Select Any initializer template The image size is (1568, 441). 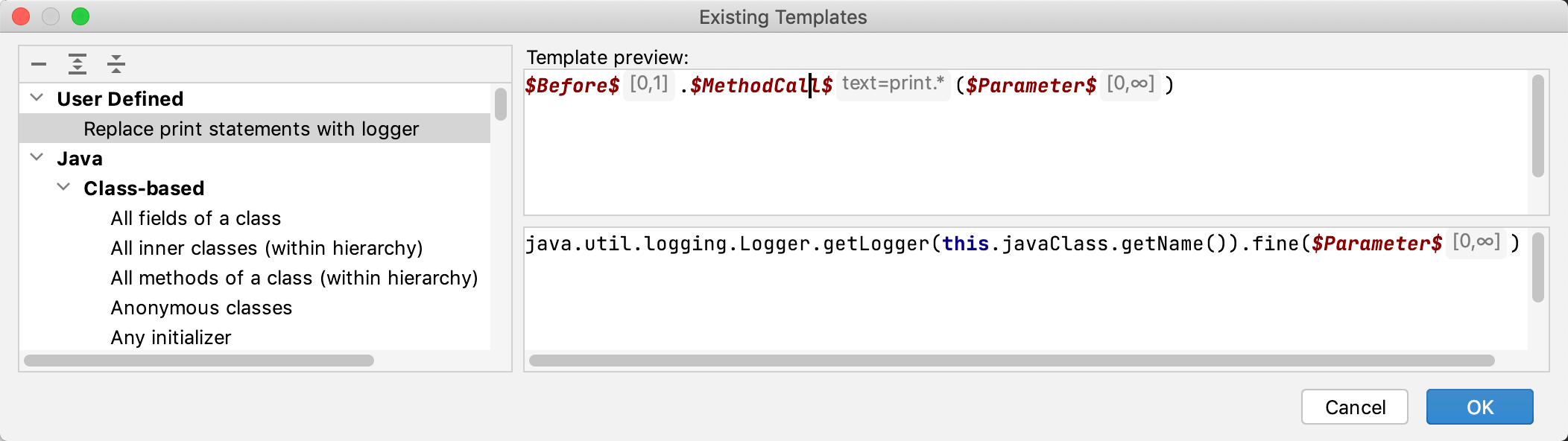click(x=171, y=337)
